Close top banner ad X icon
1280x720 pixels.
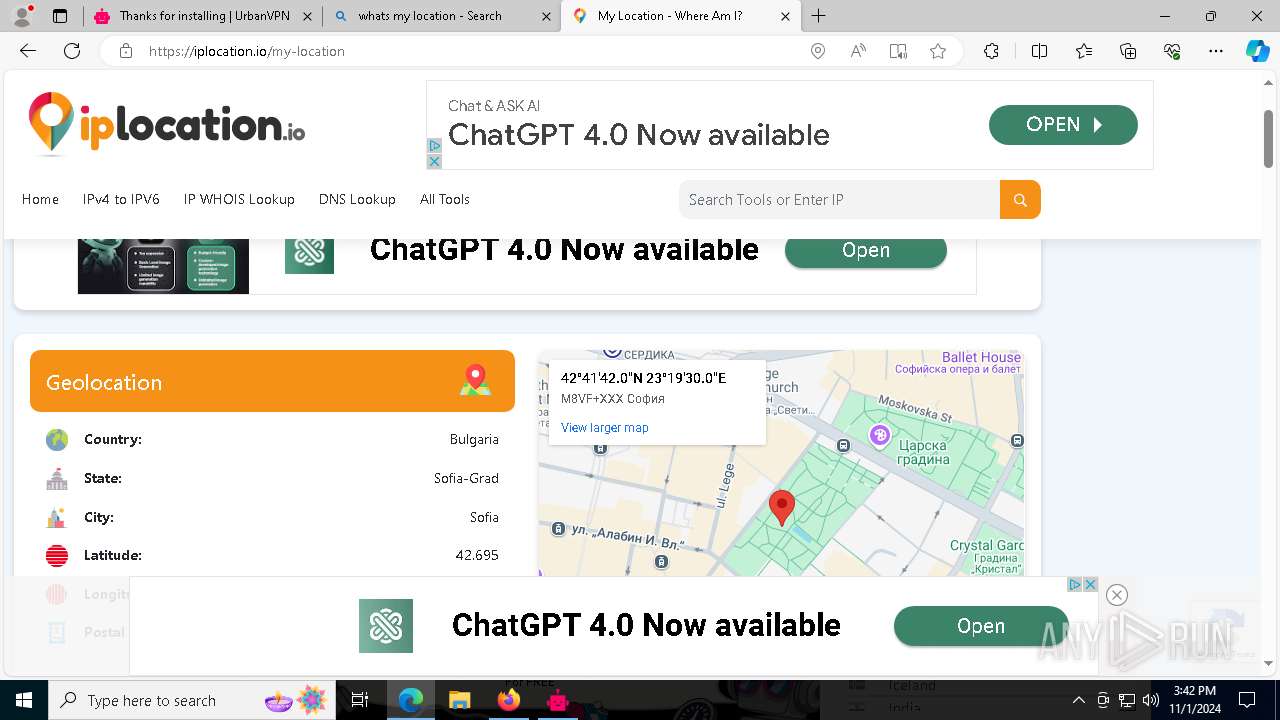[x=434, y=161]
